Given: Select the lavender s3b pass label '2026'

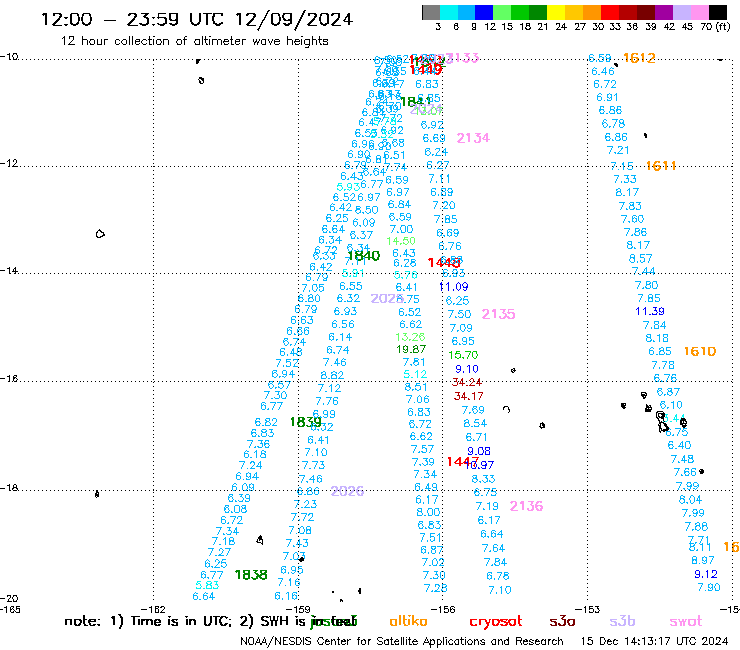Looking at the screenshot, I should coord(347,491).
